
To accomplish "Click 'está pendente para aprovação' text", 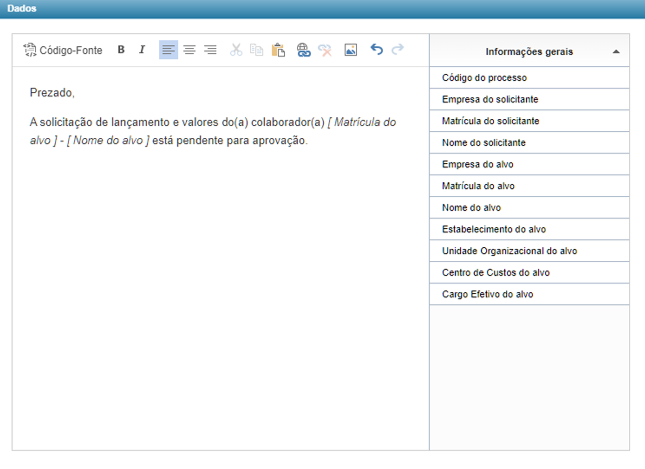I will pos(230,140).
